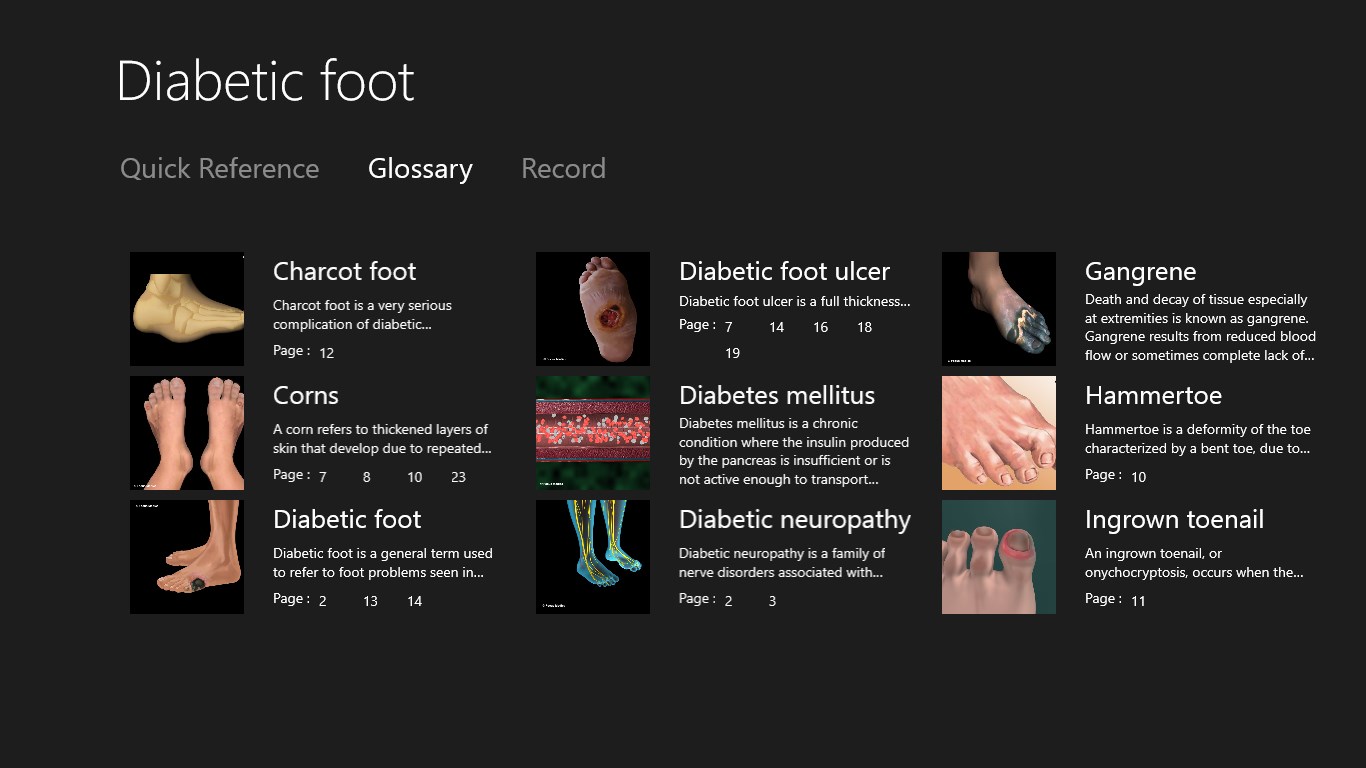This screenshot has width=1366, height=768.
Task: Jump to page 23 under Corns
Action: tap(458, 477)
